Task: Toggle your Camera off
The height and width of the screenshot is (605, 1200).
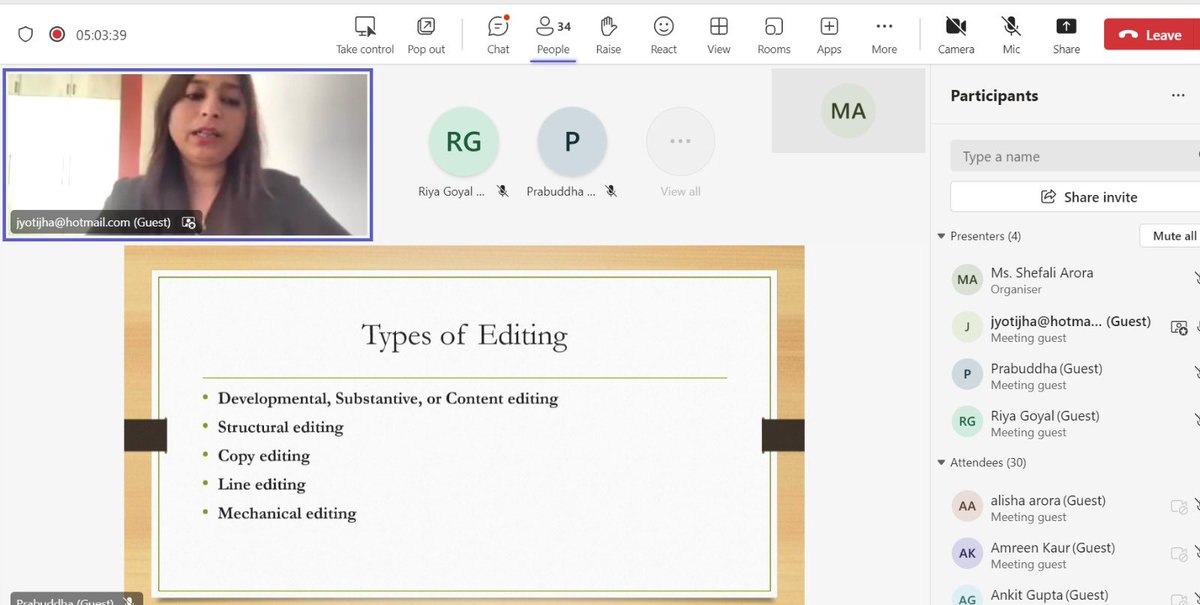Action: tap(956, 35)
